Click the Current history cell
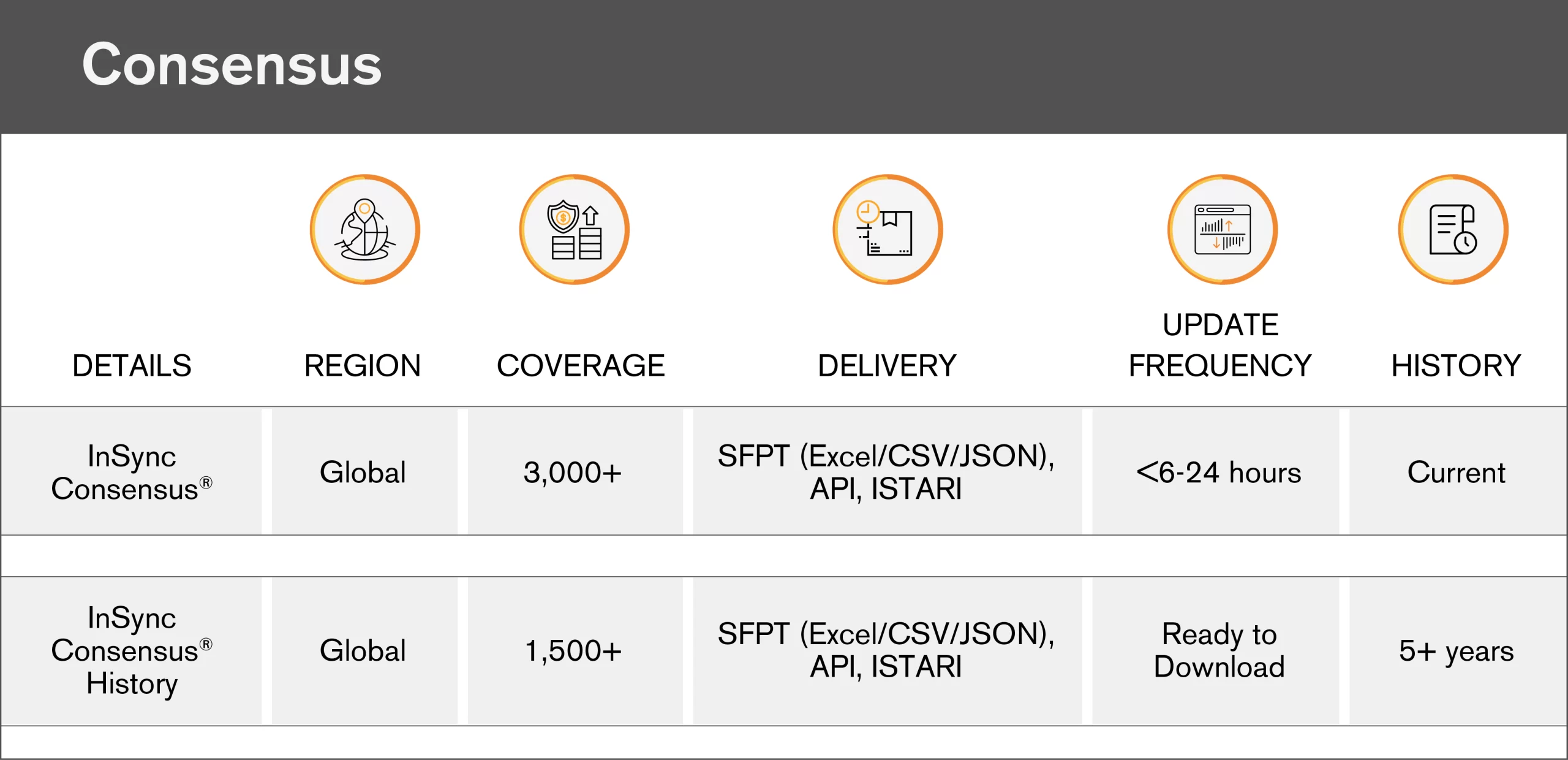 pyautogui.click(x=1456, y=473)
